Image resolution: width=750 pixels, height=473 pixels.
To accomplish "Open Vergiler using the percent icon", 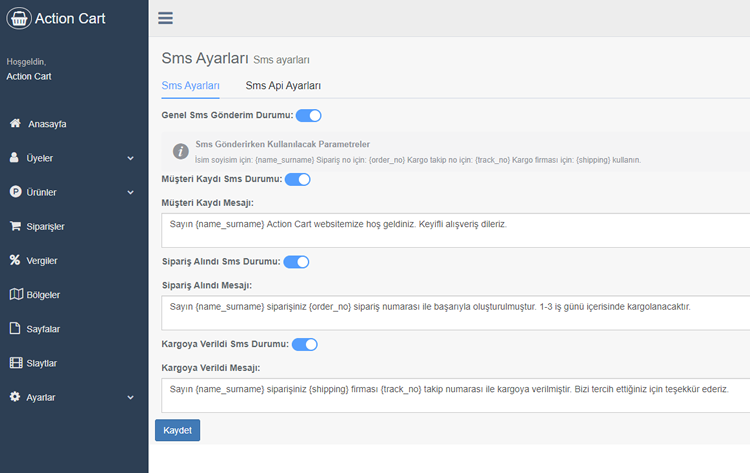I will 15,260.
